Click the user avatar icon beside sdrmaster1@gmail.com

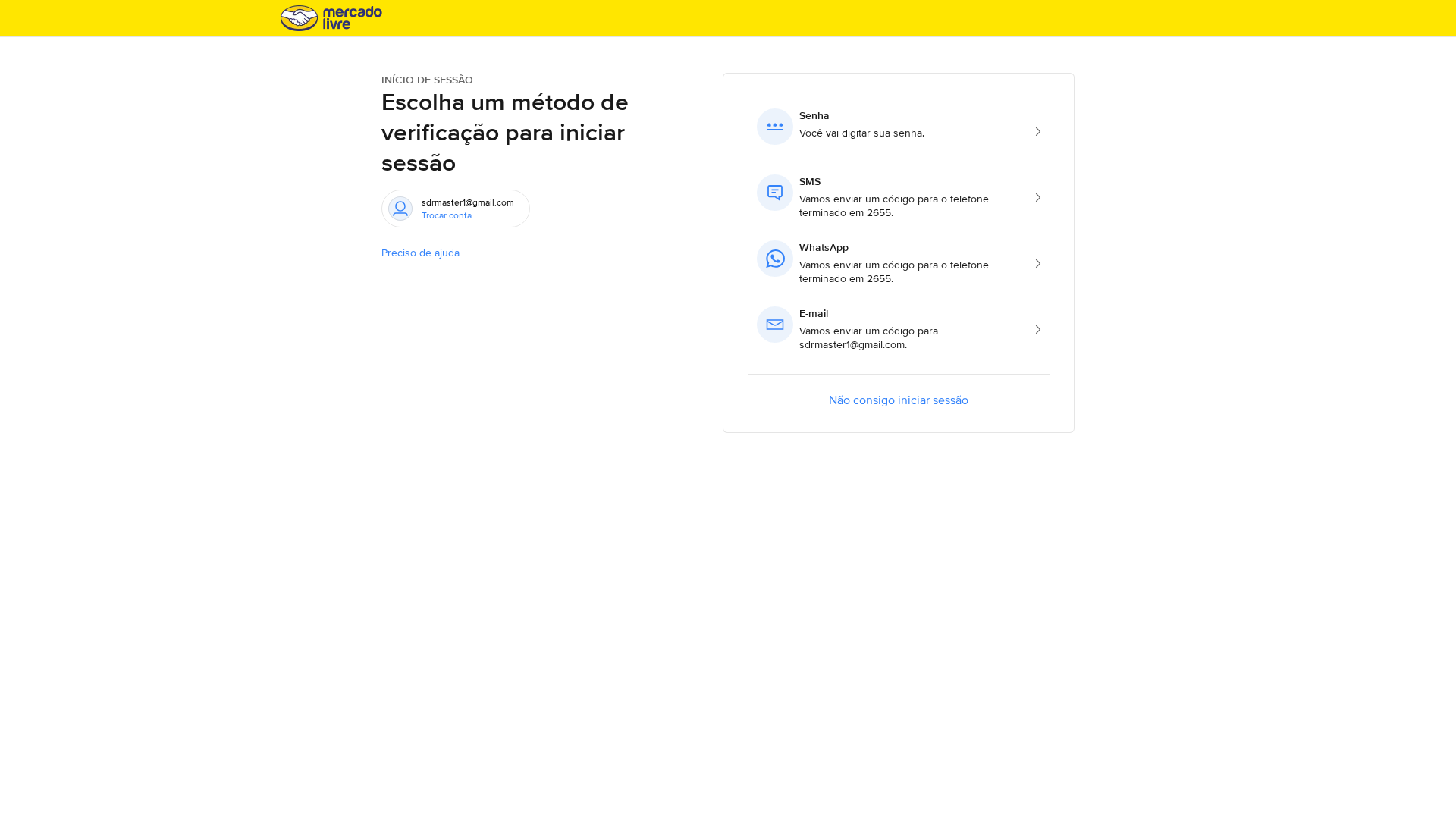(x=400, y=209)
